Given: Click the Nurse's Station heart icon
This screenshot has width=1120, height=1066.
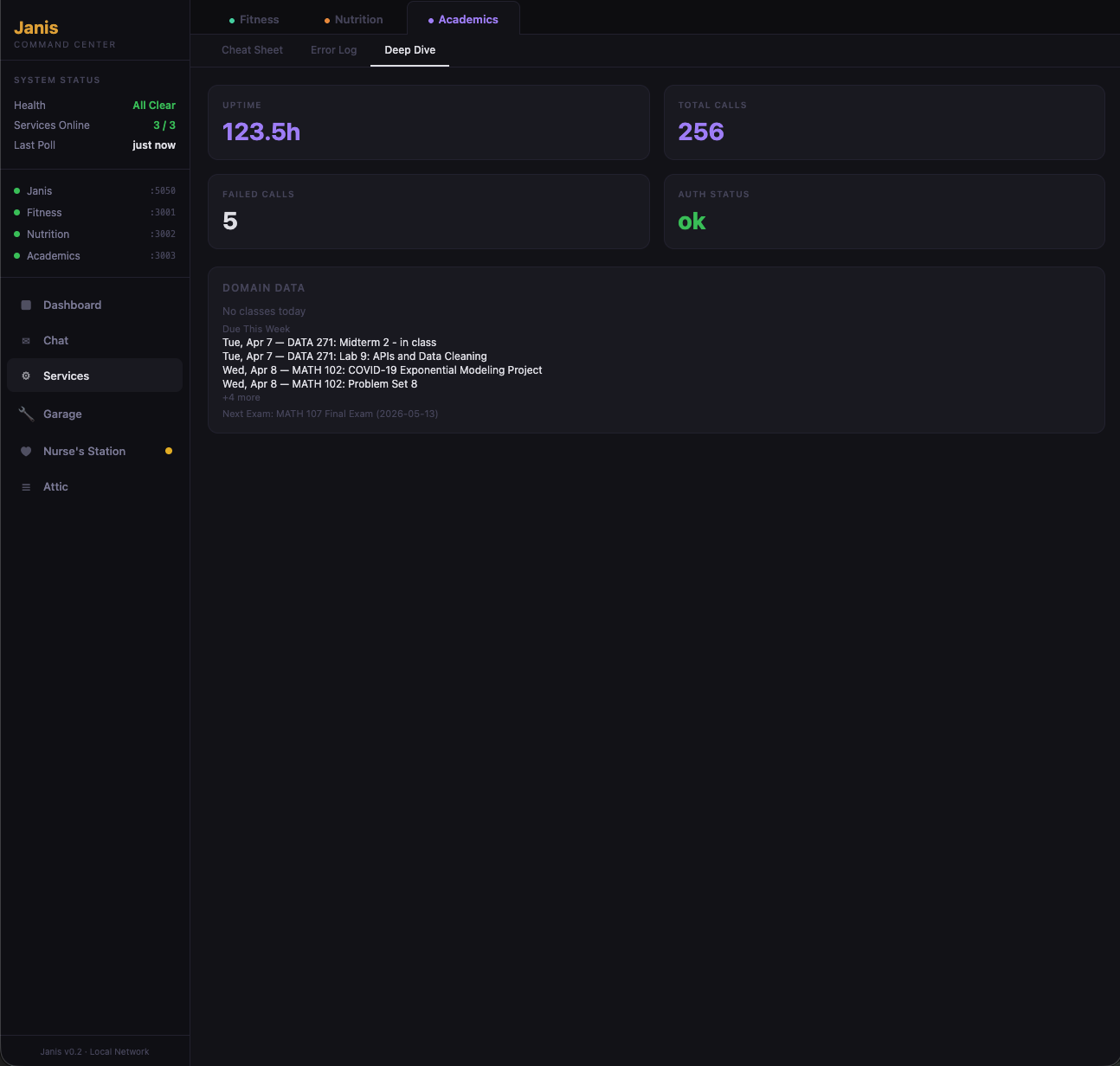Looking at the screenshot, I should pyautogui.click(x=26, y=452).
